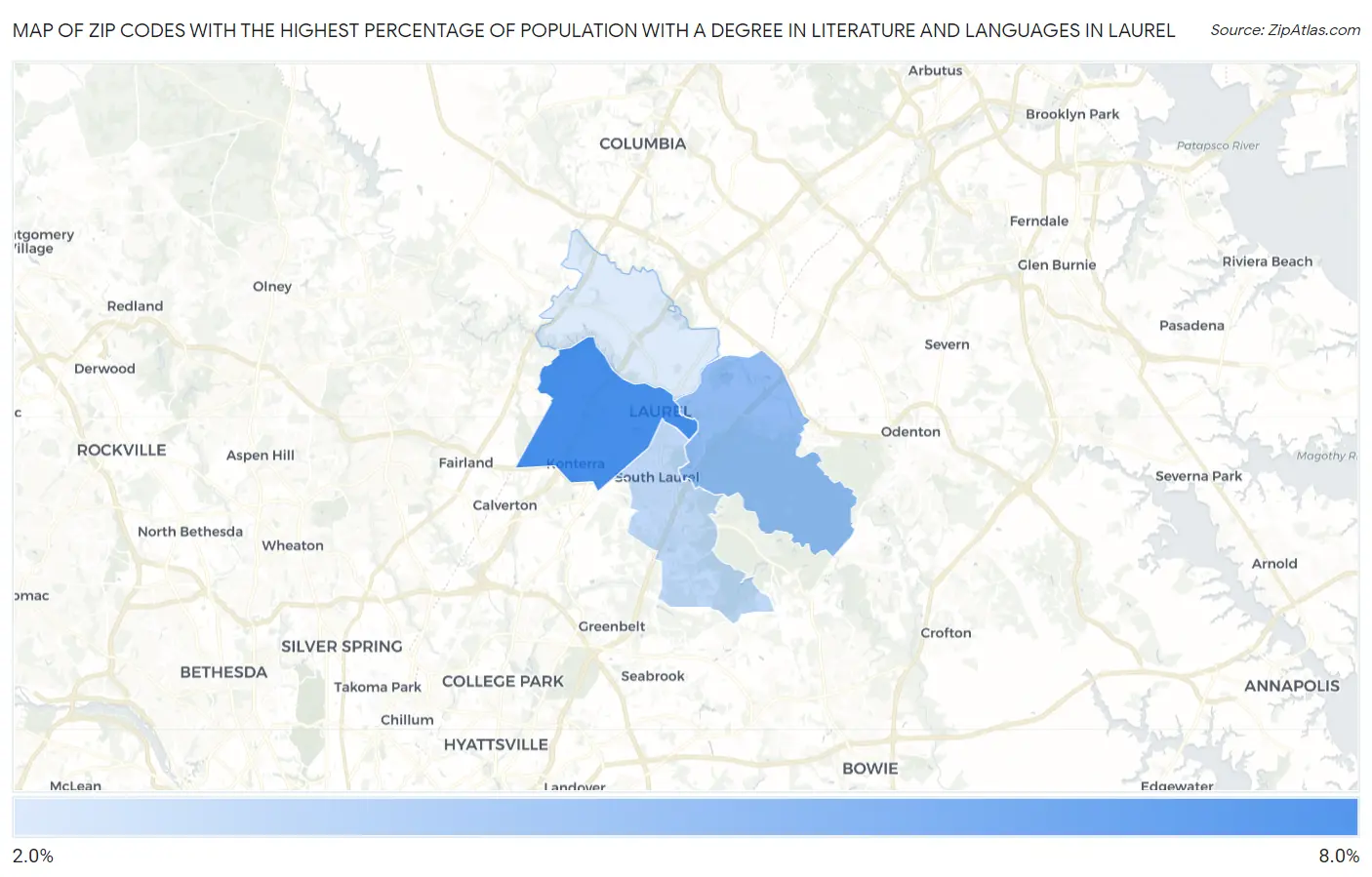This screenshot has width=1372, height=877.
Task: Click the Chillum map label
Action: tap(407, 720)
